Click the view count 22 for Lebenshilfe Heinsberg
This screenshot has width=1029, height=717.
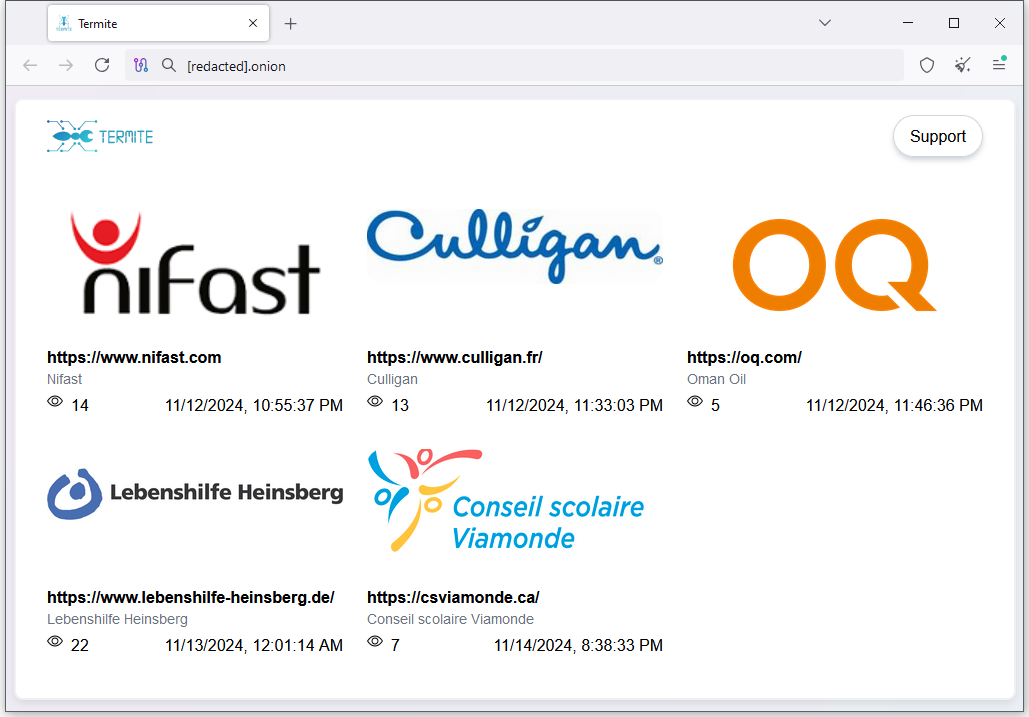(80, 645)
